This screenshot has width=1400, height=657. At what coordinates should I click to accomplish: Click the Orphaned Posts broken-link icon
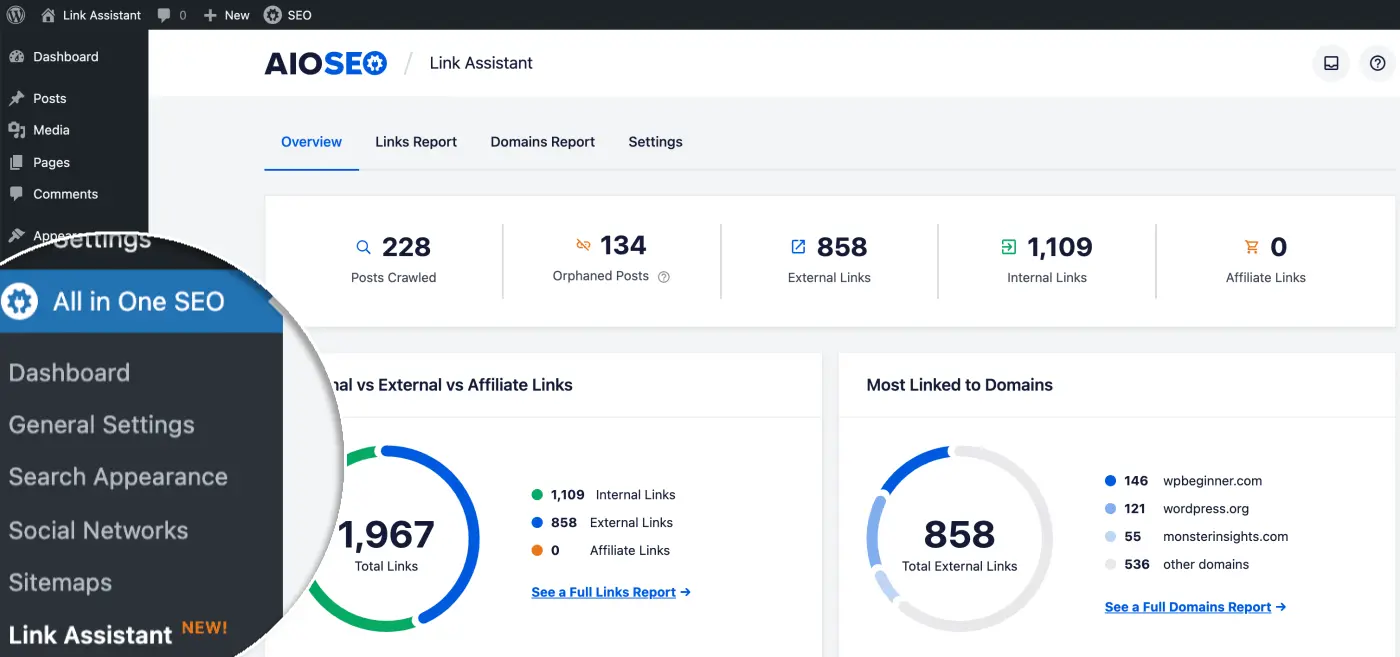pyautogui.click(x=583, y=245)
